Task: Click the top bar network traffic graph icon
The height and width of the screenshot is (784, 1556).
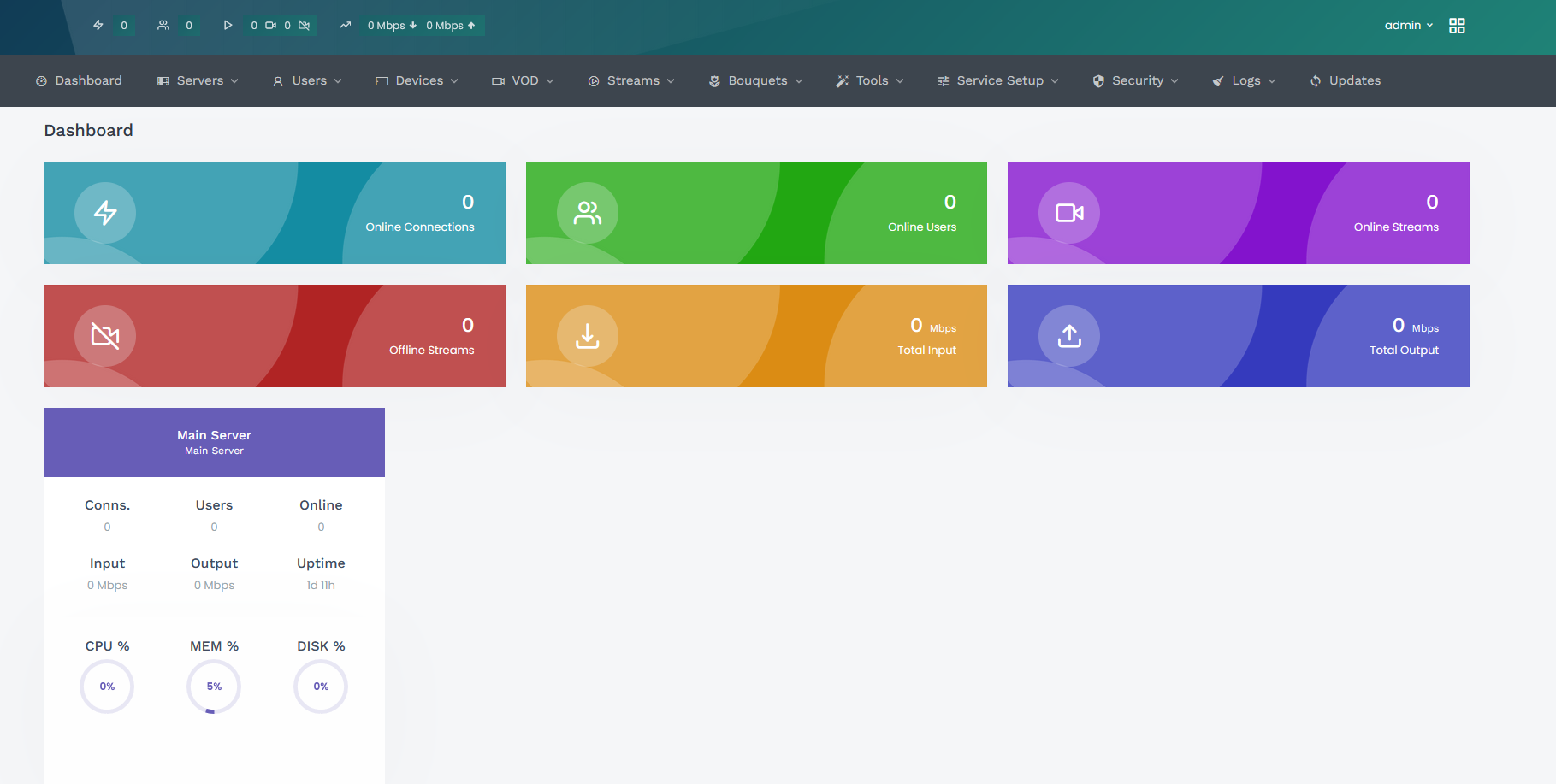Action: coord(345,26)
